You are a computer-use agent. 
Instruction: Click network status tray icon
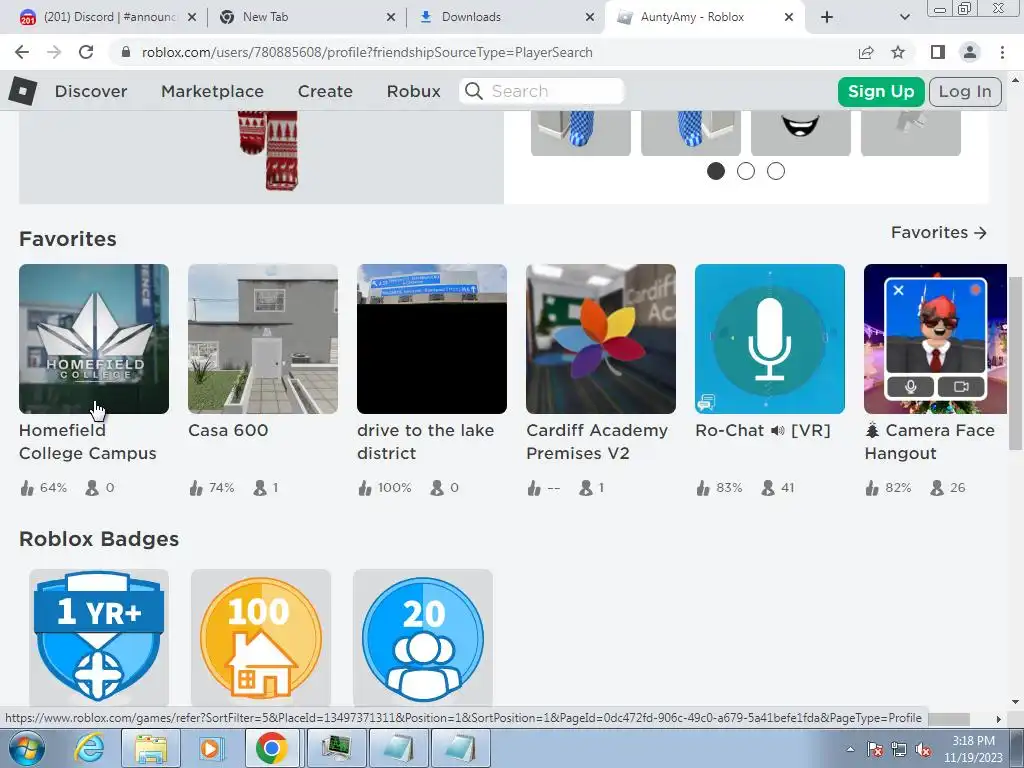coord(899,749)
